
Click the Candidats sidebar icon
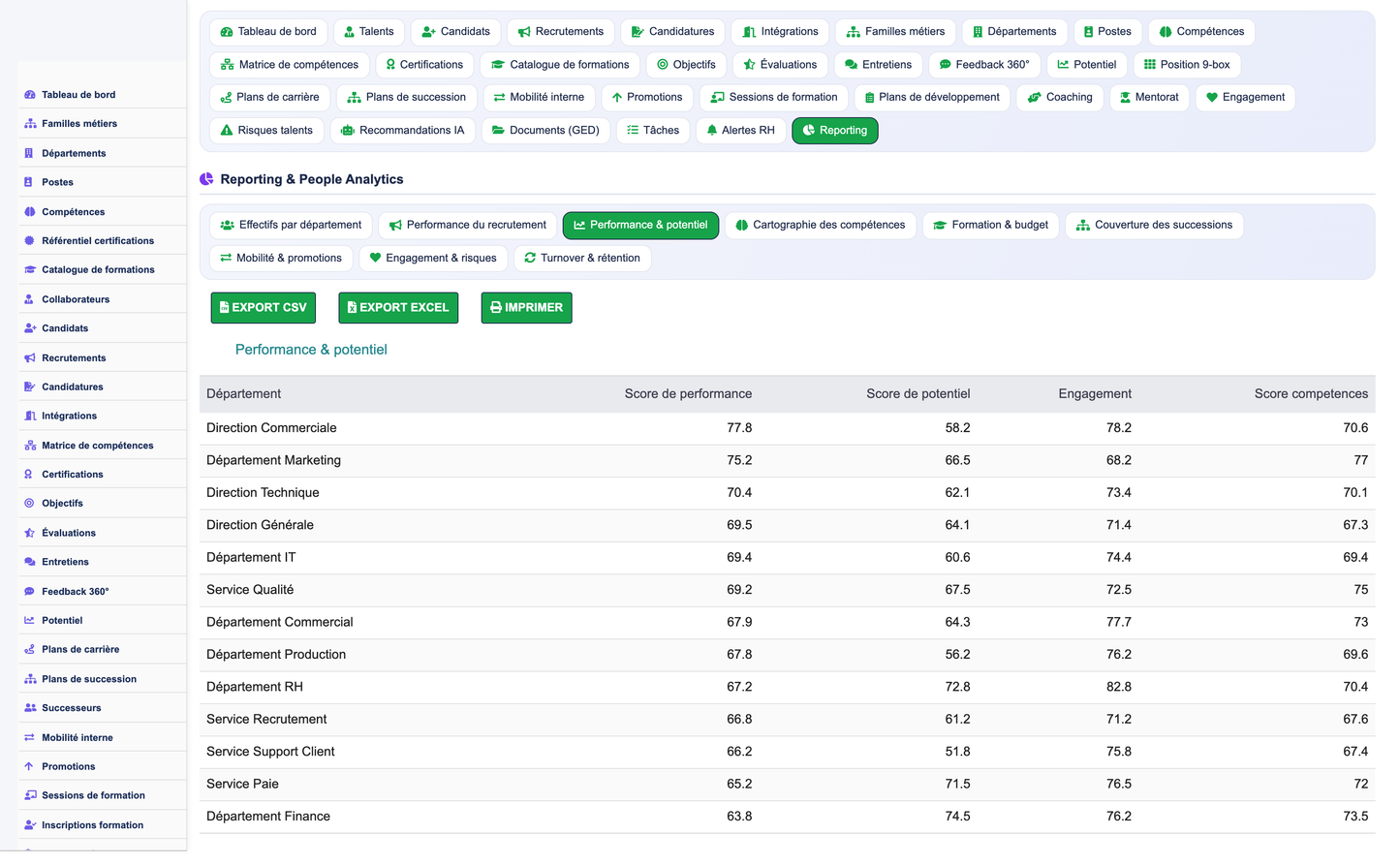point(30,328)
